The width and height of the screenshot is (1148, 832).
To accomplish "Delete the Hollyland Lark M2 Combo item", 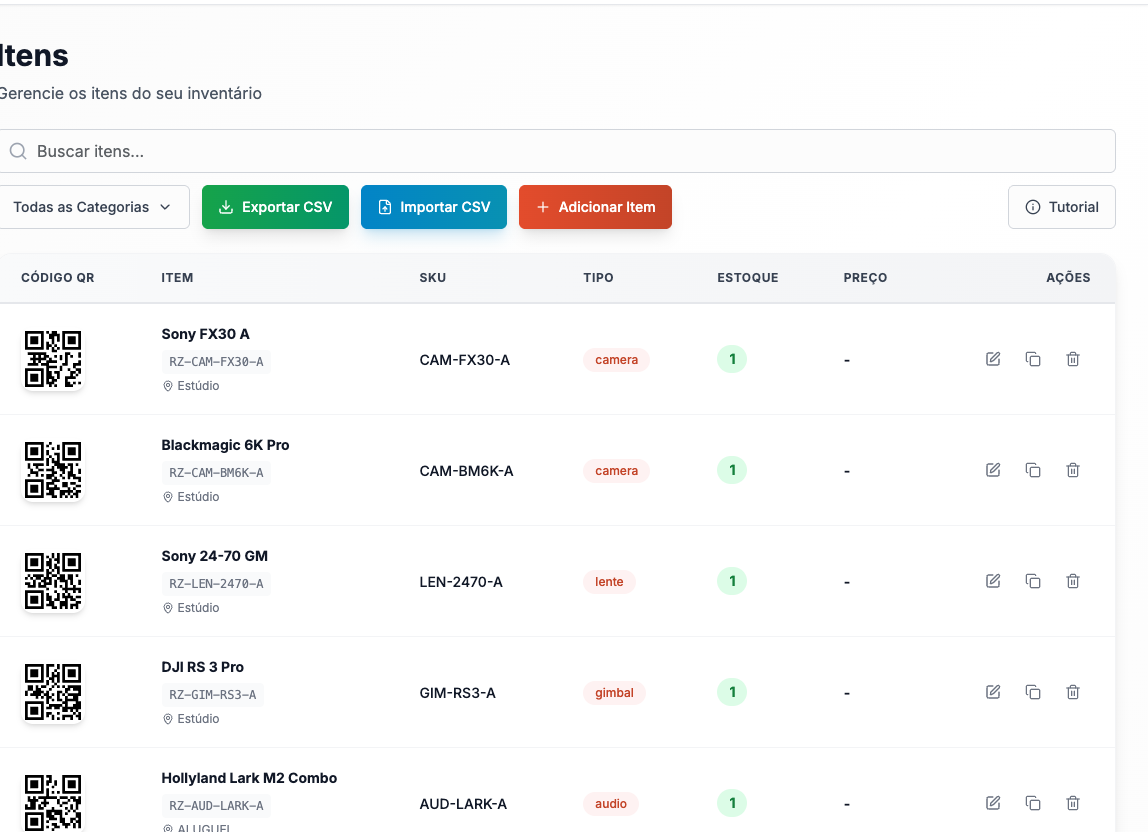I will click(x=1073, y=803).
